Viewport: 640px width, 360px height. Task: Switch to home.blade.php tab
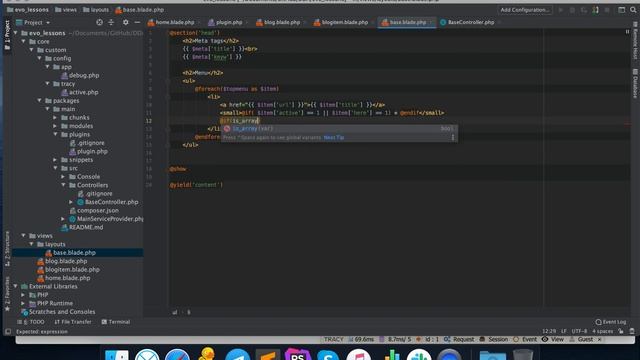click(173, 22)
